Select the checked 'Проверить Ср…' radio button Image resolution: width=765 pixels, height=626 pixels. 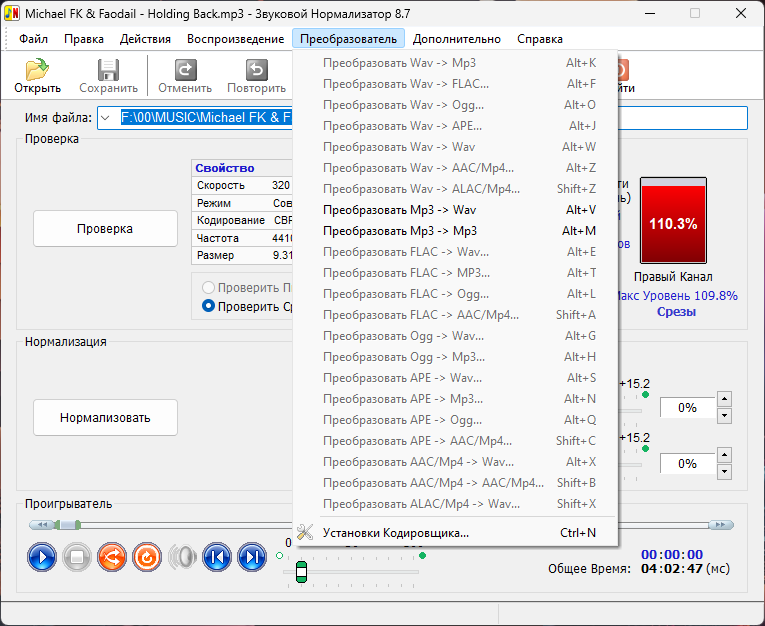click(x=208, y=306)
